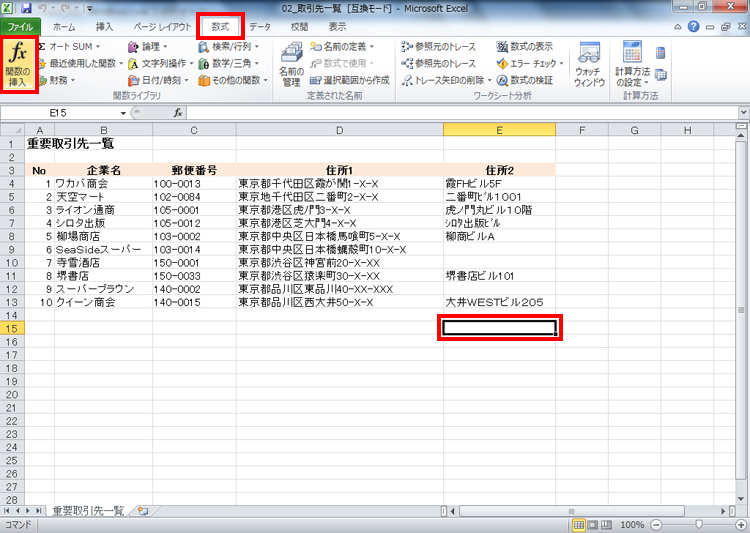This screenshot has height=533, width=750.
Task: Click トレース矢印の削除
Action: coord(447,80)
